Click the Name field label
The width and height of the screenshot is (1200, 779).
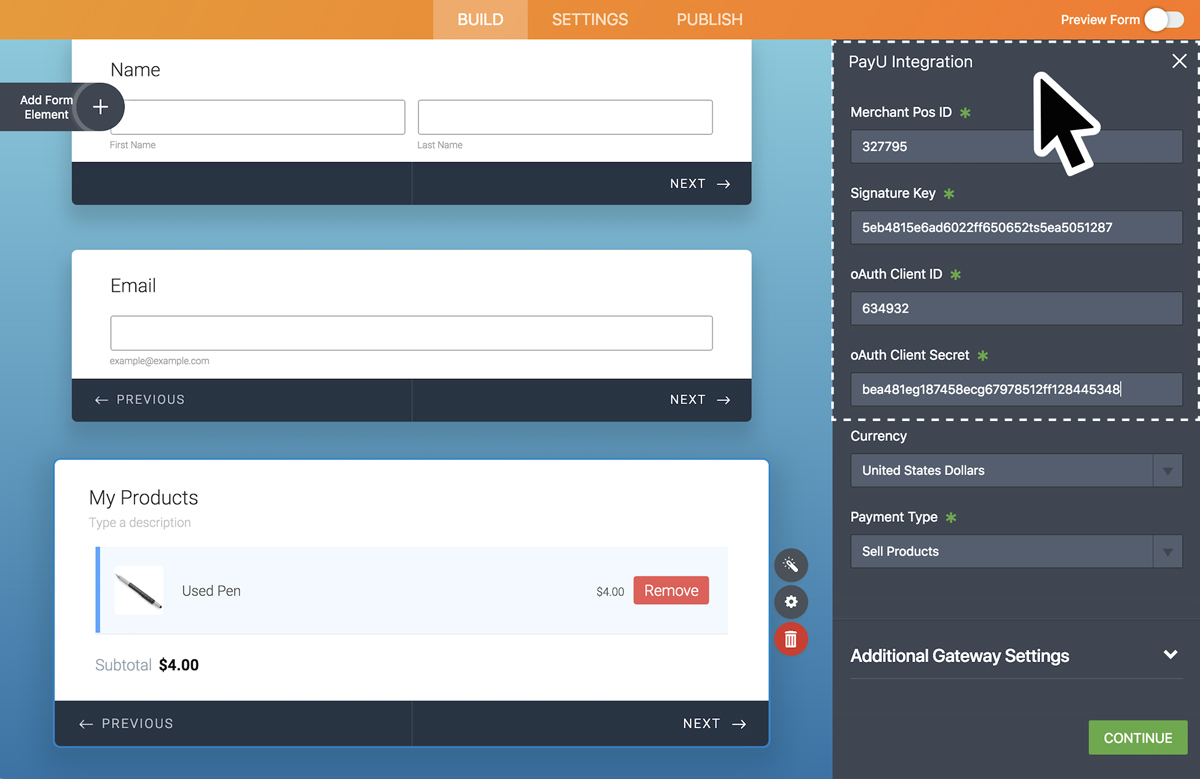135,70
